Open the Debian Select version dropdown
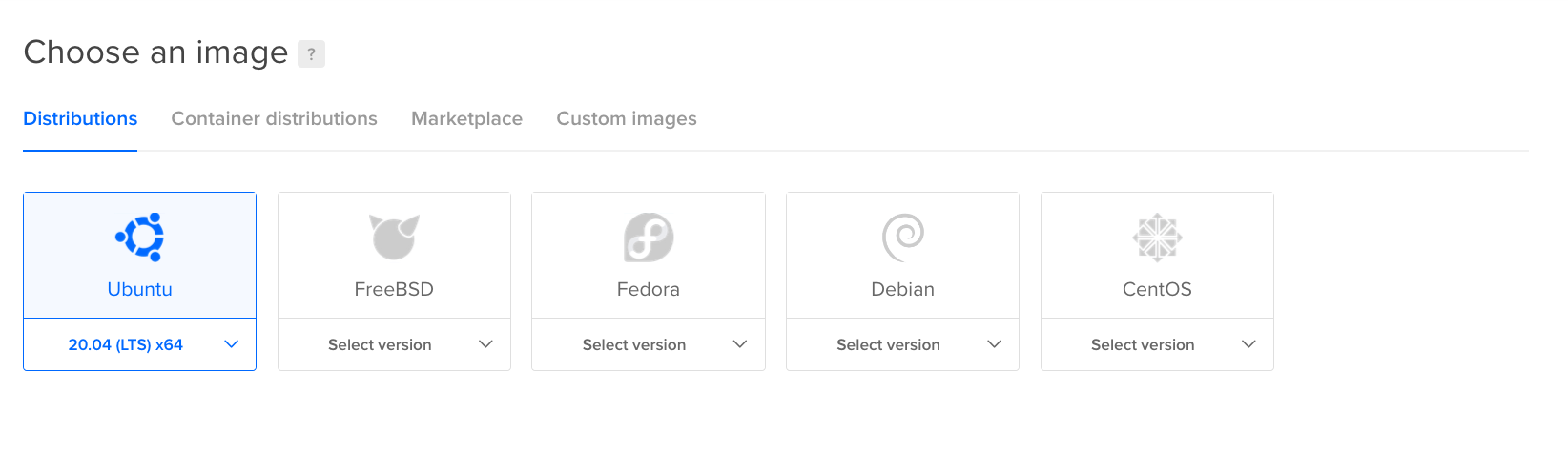Screen dimensions: 1568x456 (x=902, y=344)
